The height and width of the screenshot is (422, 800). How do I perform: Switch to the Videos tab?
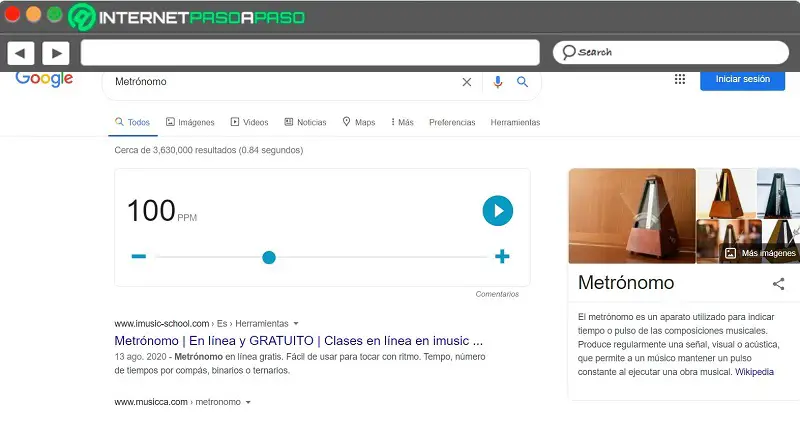click(x=249, y=122)
